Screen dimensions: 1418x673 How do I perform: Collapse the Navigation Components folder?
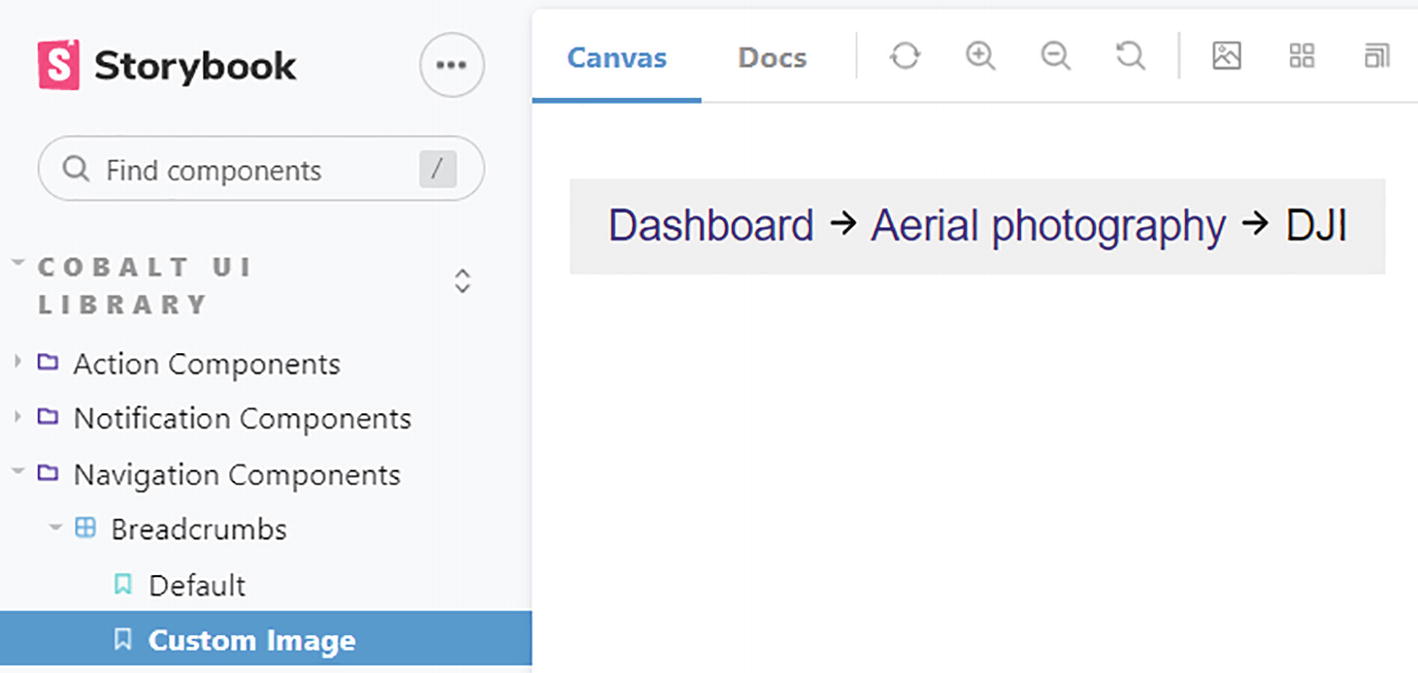point(18,473)
